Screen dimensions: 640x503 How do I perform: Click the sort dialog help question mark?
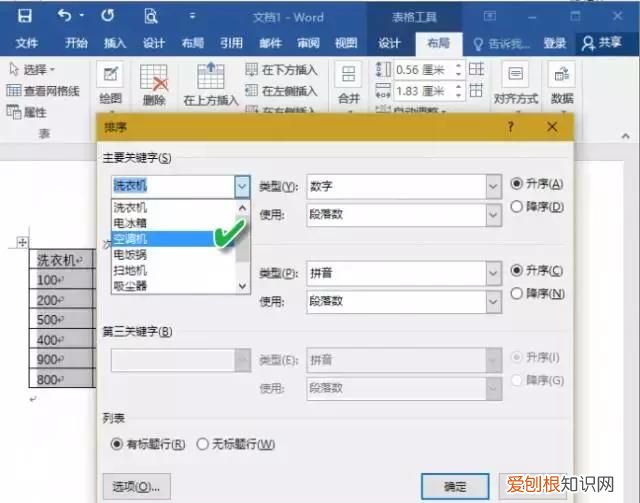[510, 127]
